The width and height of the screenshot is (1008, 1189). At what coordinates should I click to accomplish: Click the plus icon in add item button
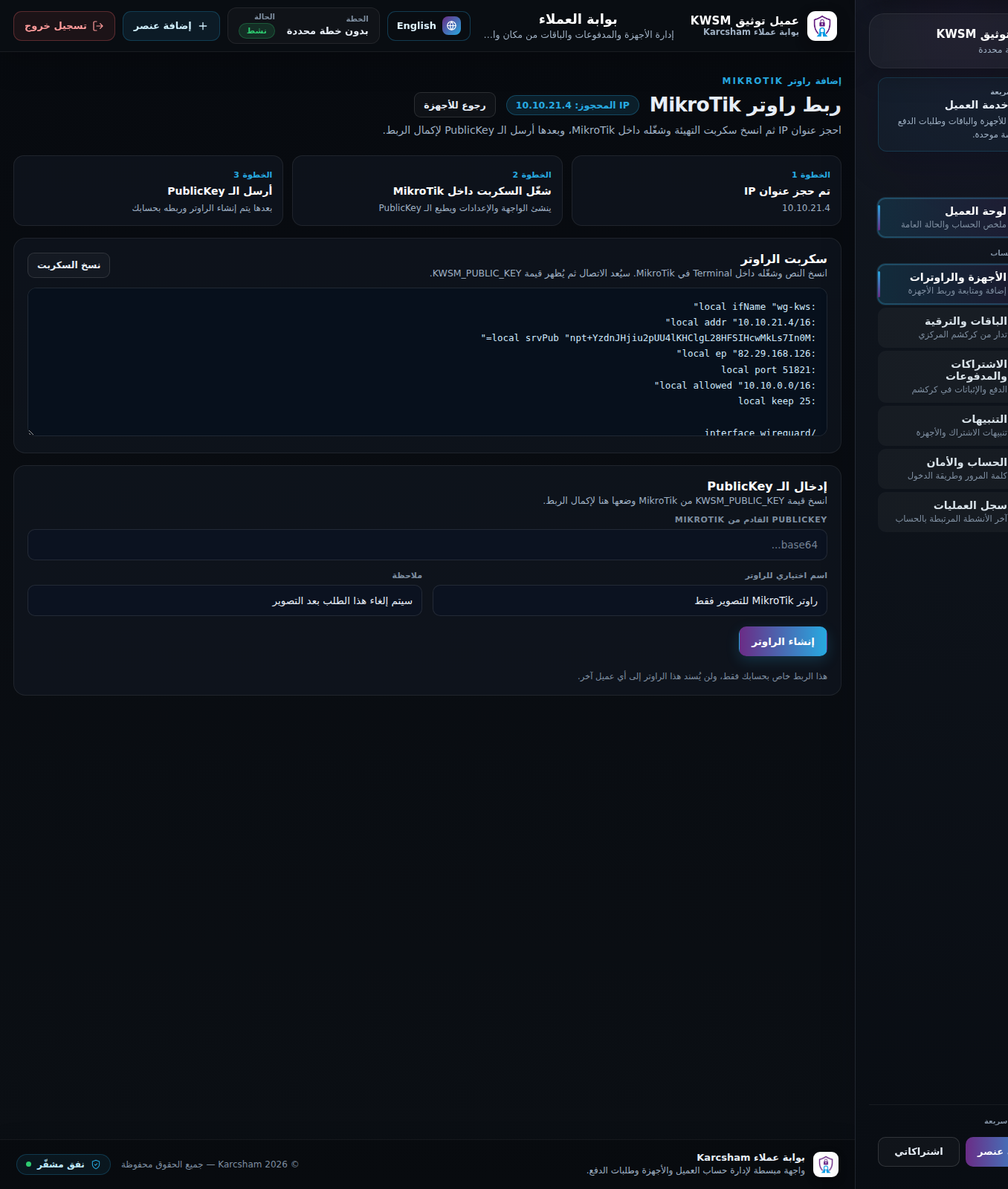click(x=203, y=26)
